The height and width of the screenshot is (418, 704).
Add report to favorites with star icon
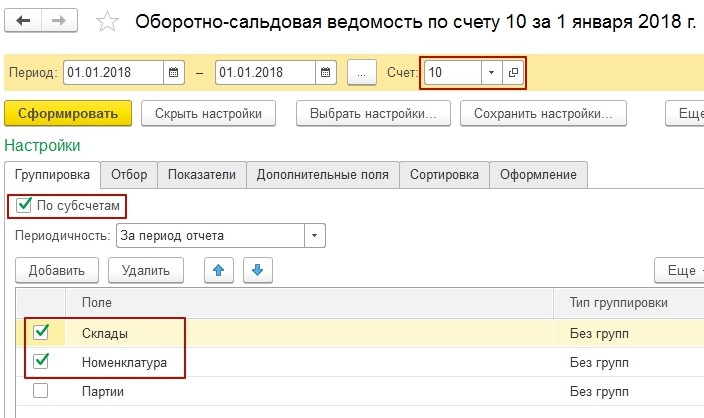pyautogui.click(x=111, y=22)
